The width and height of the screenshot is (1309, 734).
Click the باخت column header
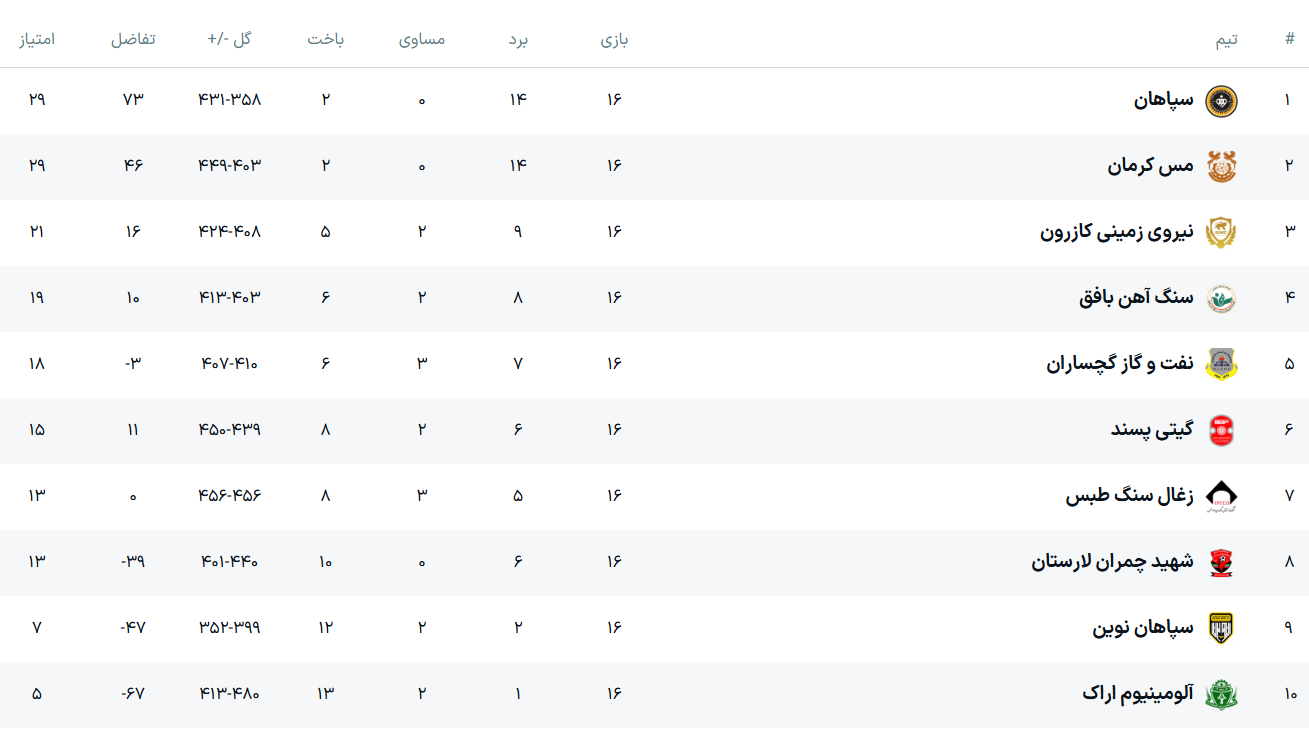(326, 39)
